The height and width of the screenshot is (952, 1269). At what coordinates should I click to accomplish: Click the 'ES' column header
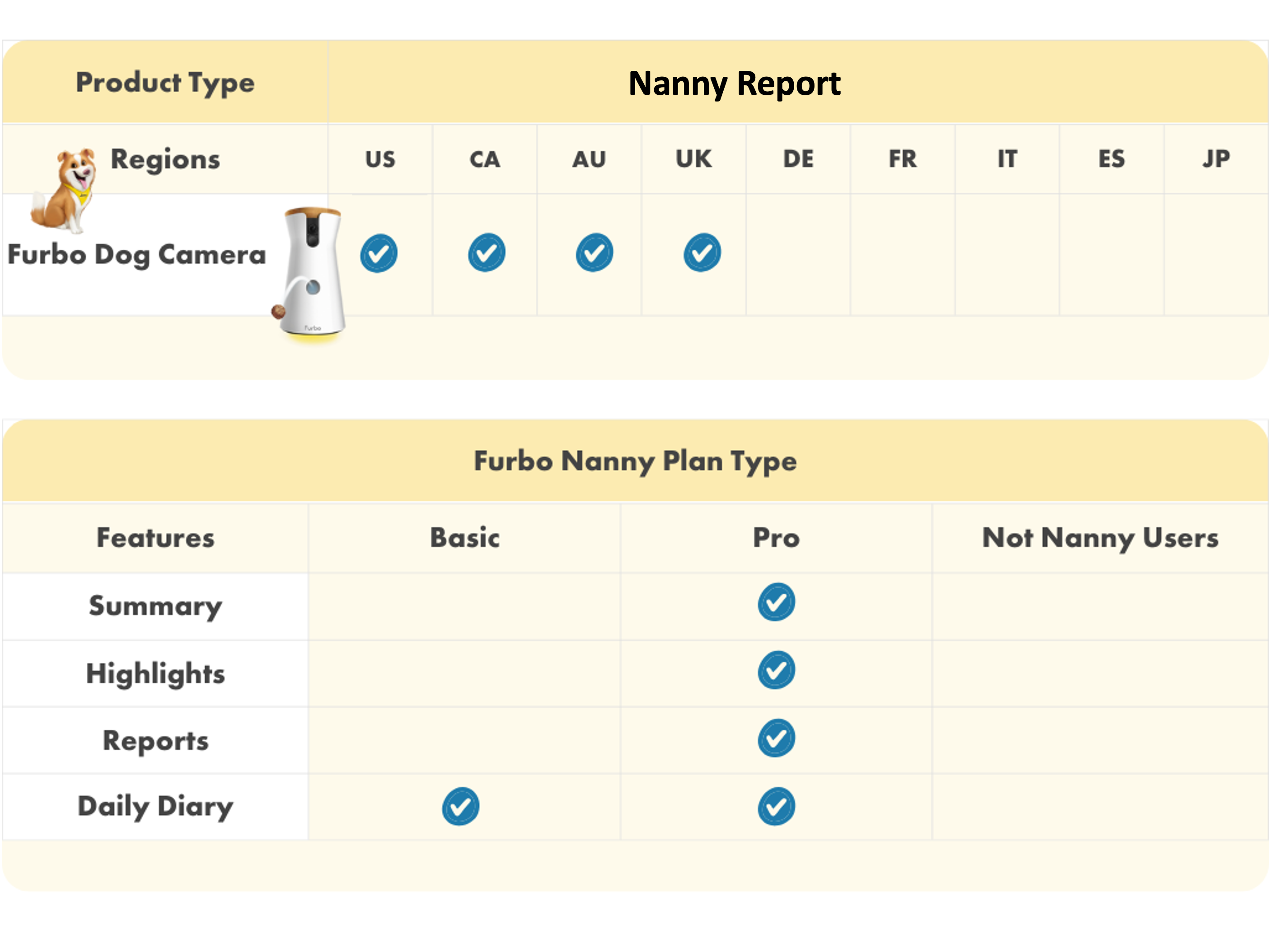click(x=1111, y=159)
